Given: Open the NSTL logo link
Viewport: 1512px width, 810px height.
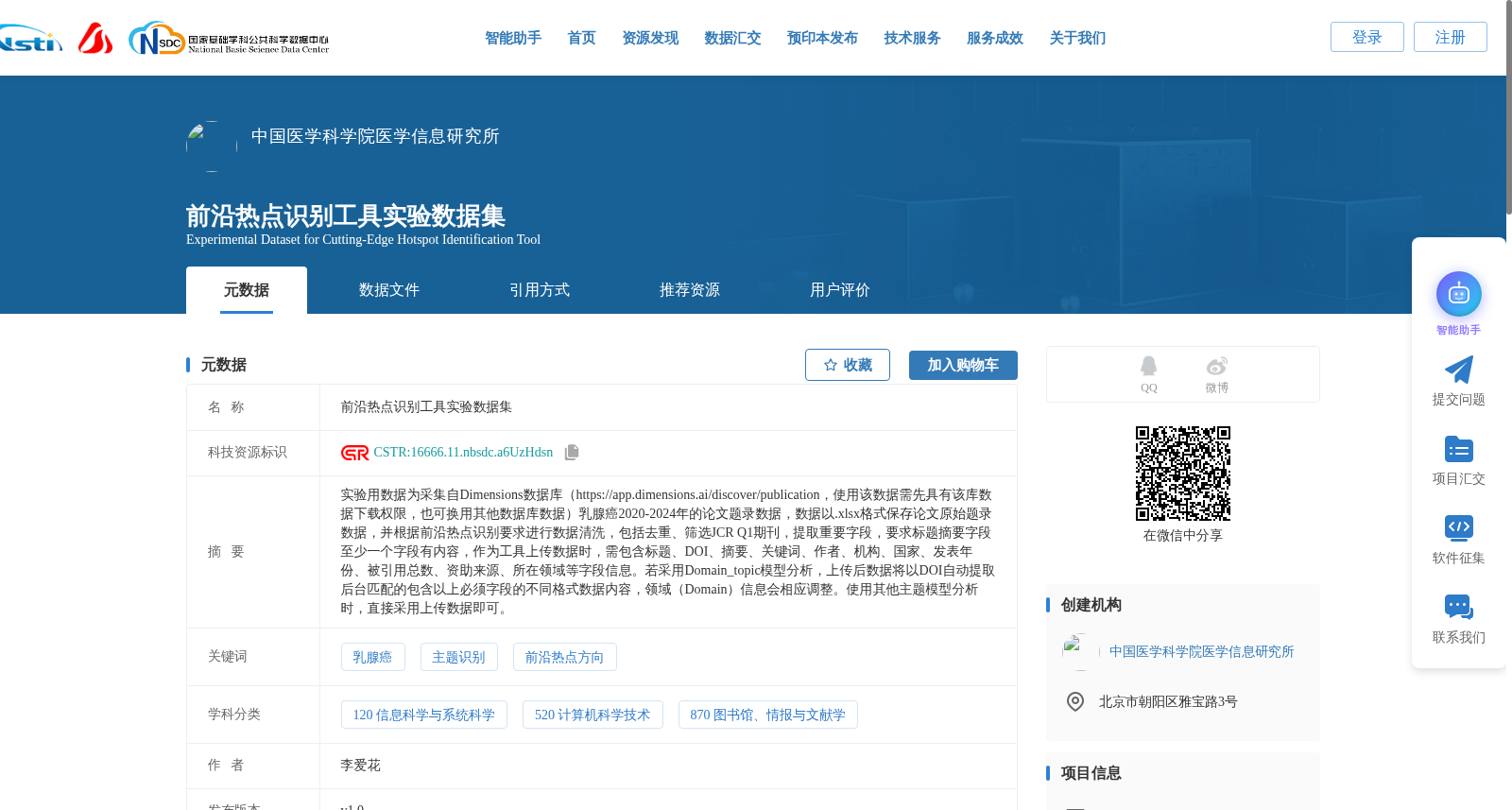Looking at the screenshot, I should pos(30,39).
